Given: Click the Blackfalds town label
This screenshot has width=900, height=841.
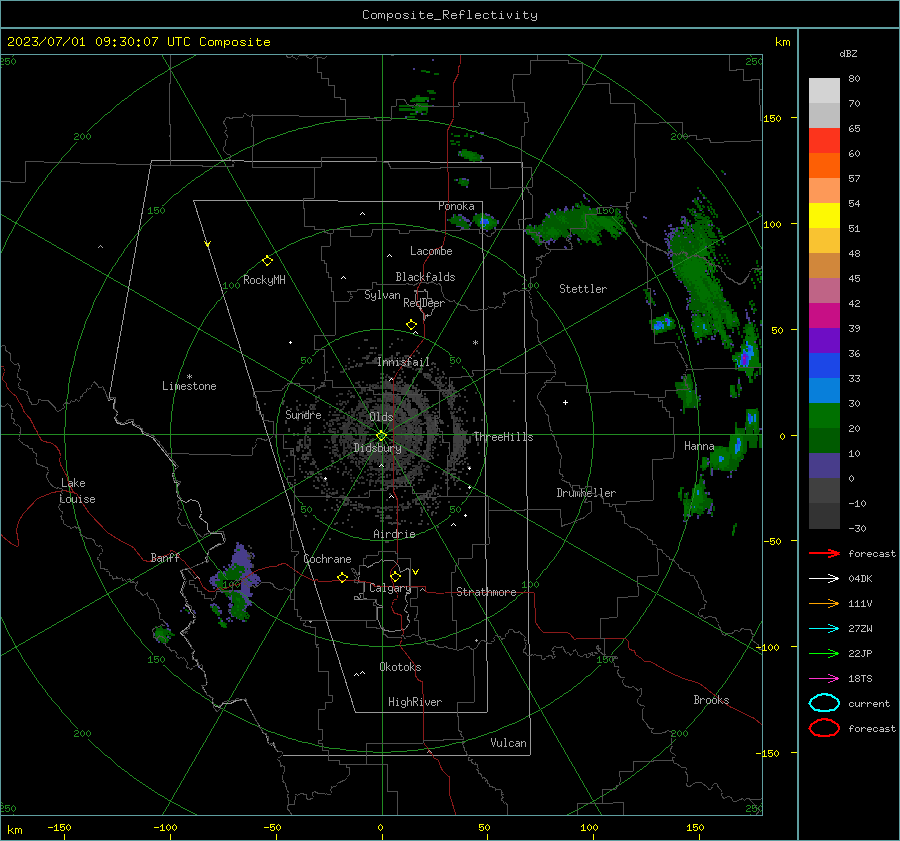Looking at the screenshot, I should tap(425, 277).
